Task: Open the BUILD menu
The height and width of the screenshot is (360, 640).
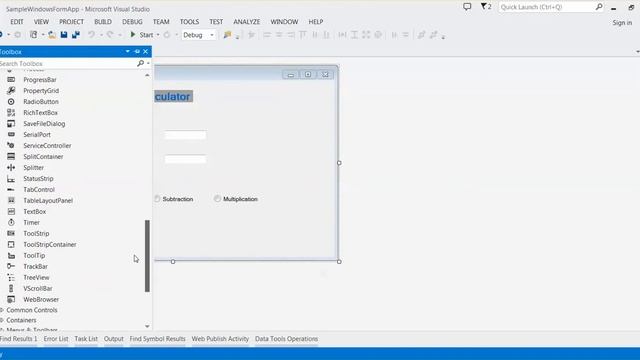Action: pos(103,22)
